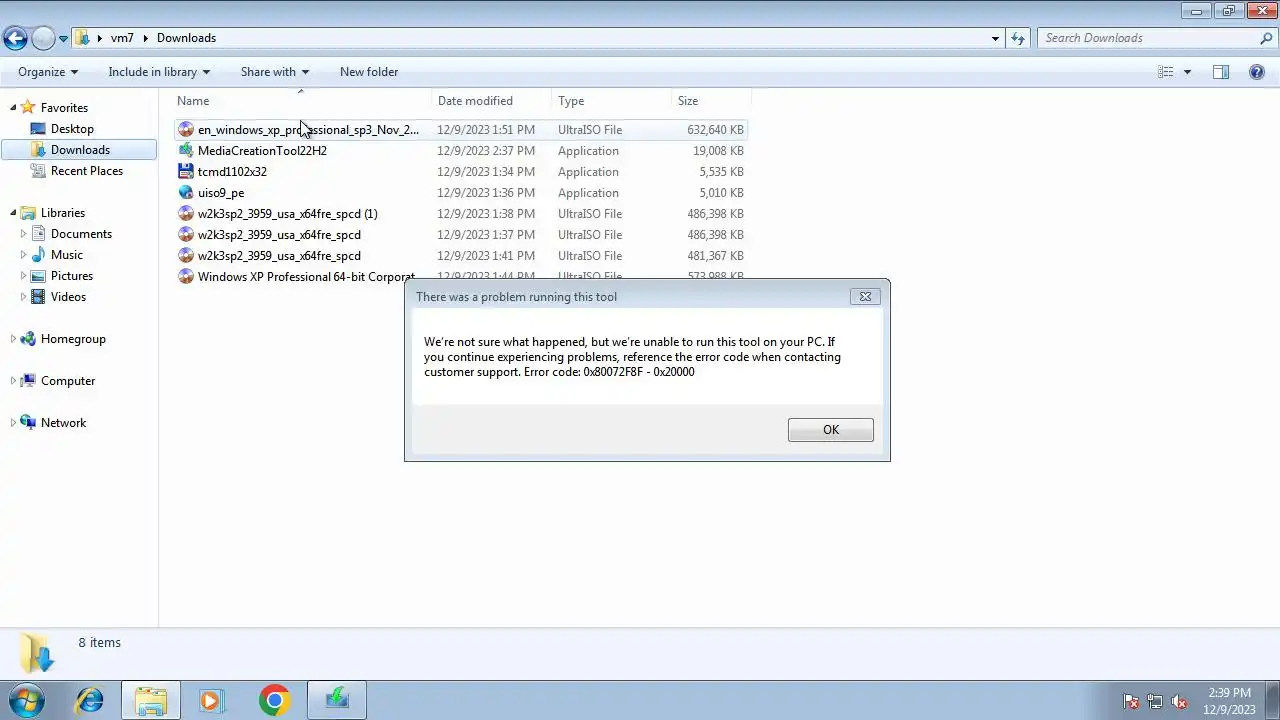This screenshot has height=720, width=1280.
Task: Collapse the Libraries group
Action: pos(13,212)
